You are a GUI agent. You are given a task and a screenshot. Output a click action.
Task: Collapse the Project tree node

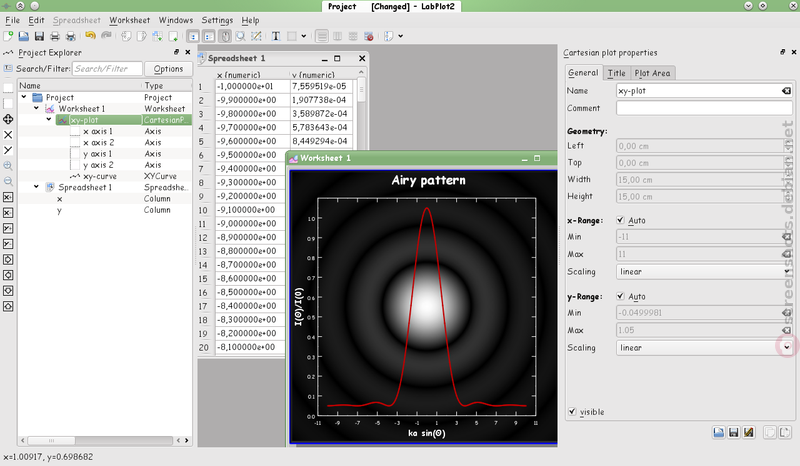[24, 96]
